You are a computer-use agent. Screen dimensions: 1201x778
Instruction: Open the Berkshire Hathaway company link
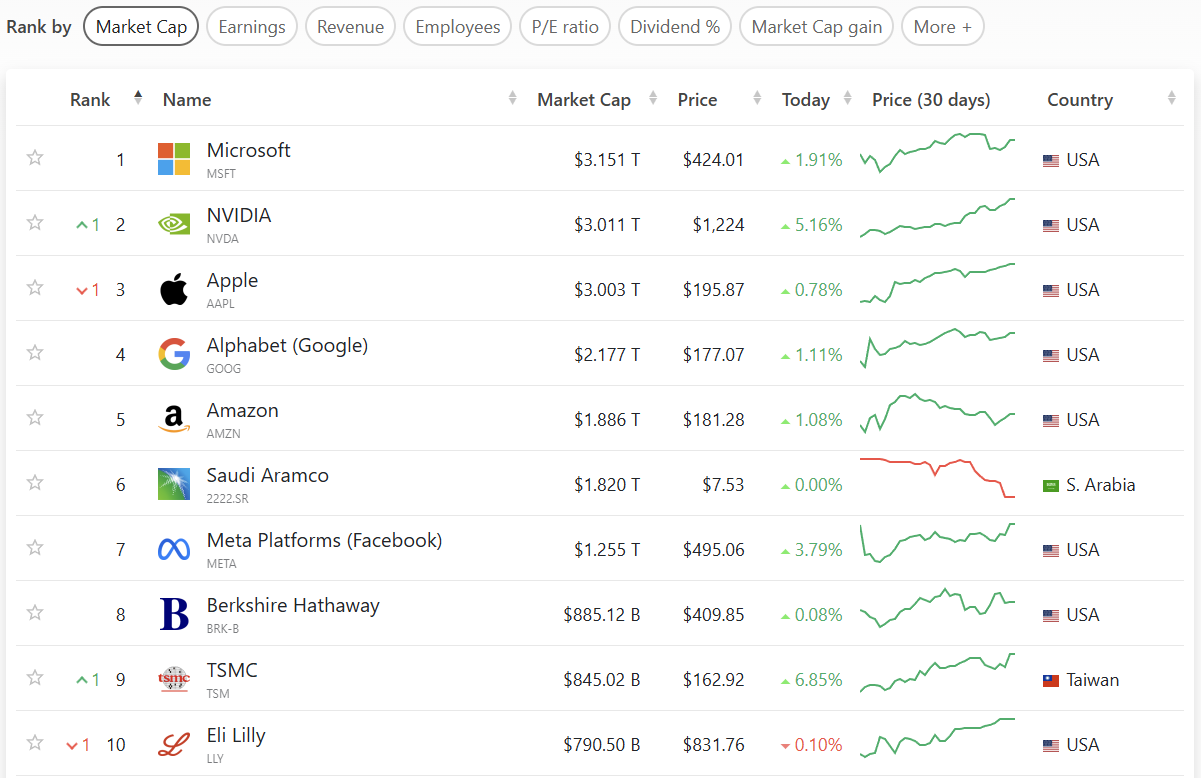293,606
